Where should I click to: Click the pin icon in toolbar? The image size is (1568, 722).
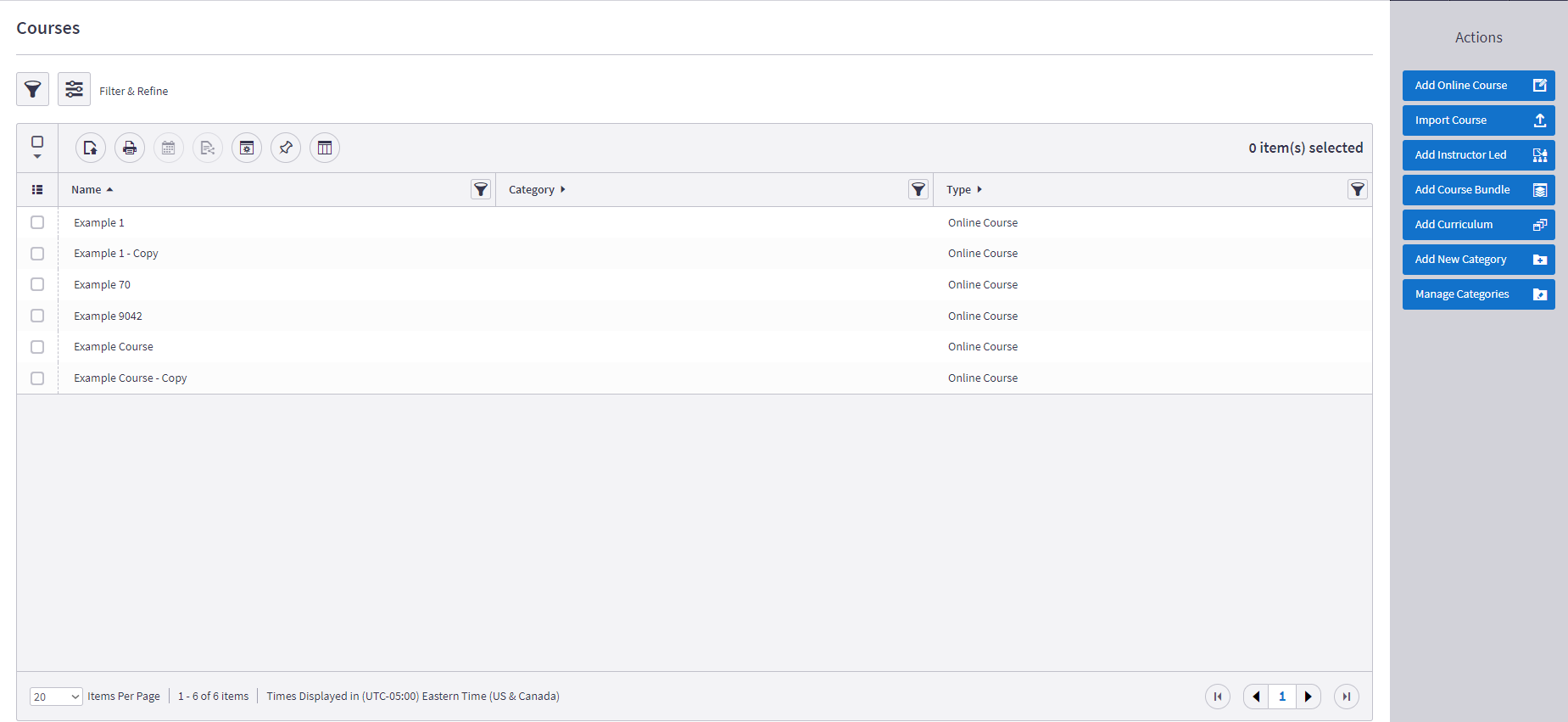286,148
